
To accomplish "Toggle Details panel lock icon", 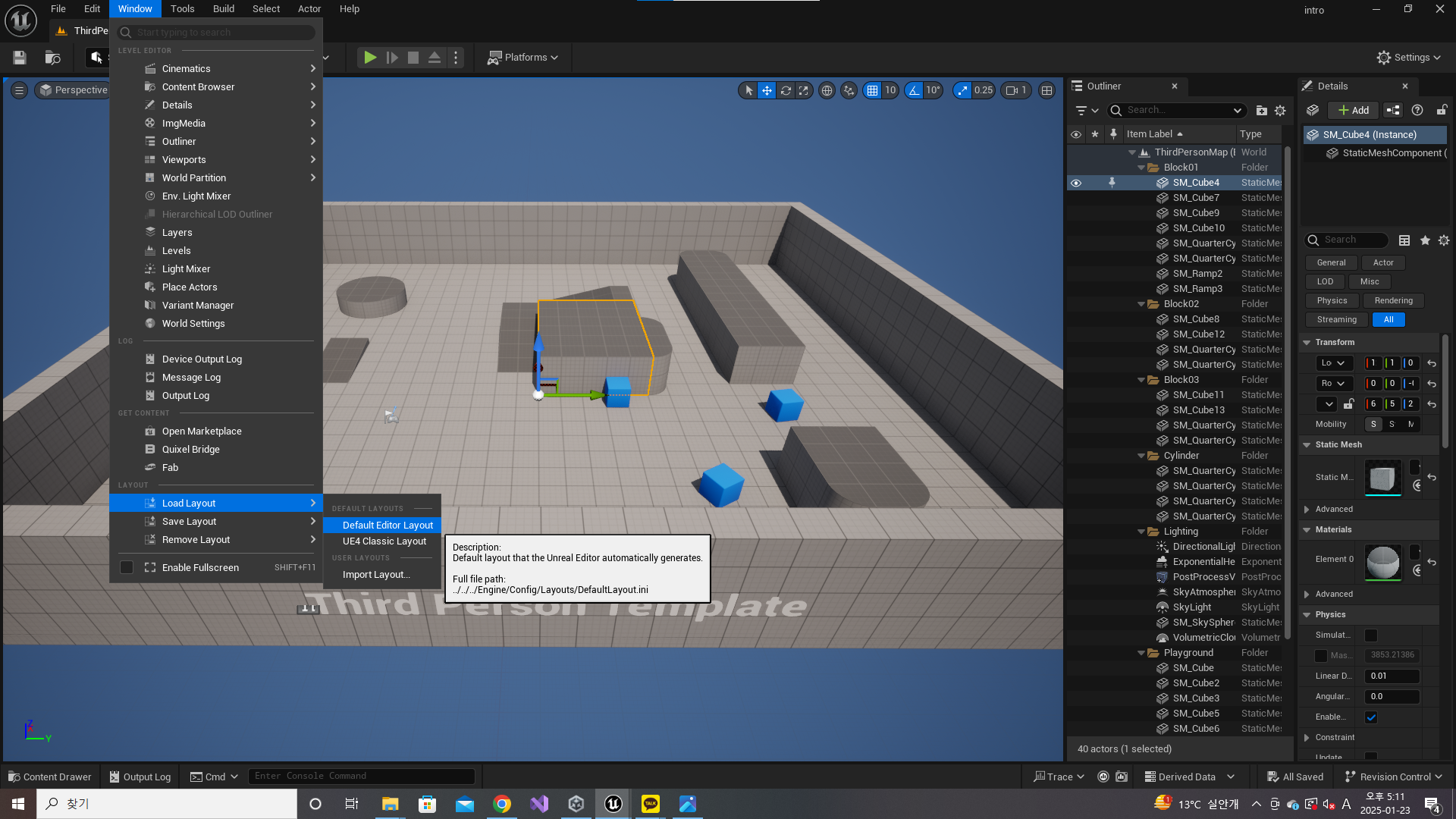I will click(x=1442, y=110).
